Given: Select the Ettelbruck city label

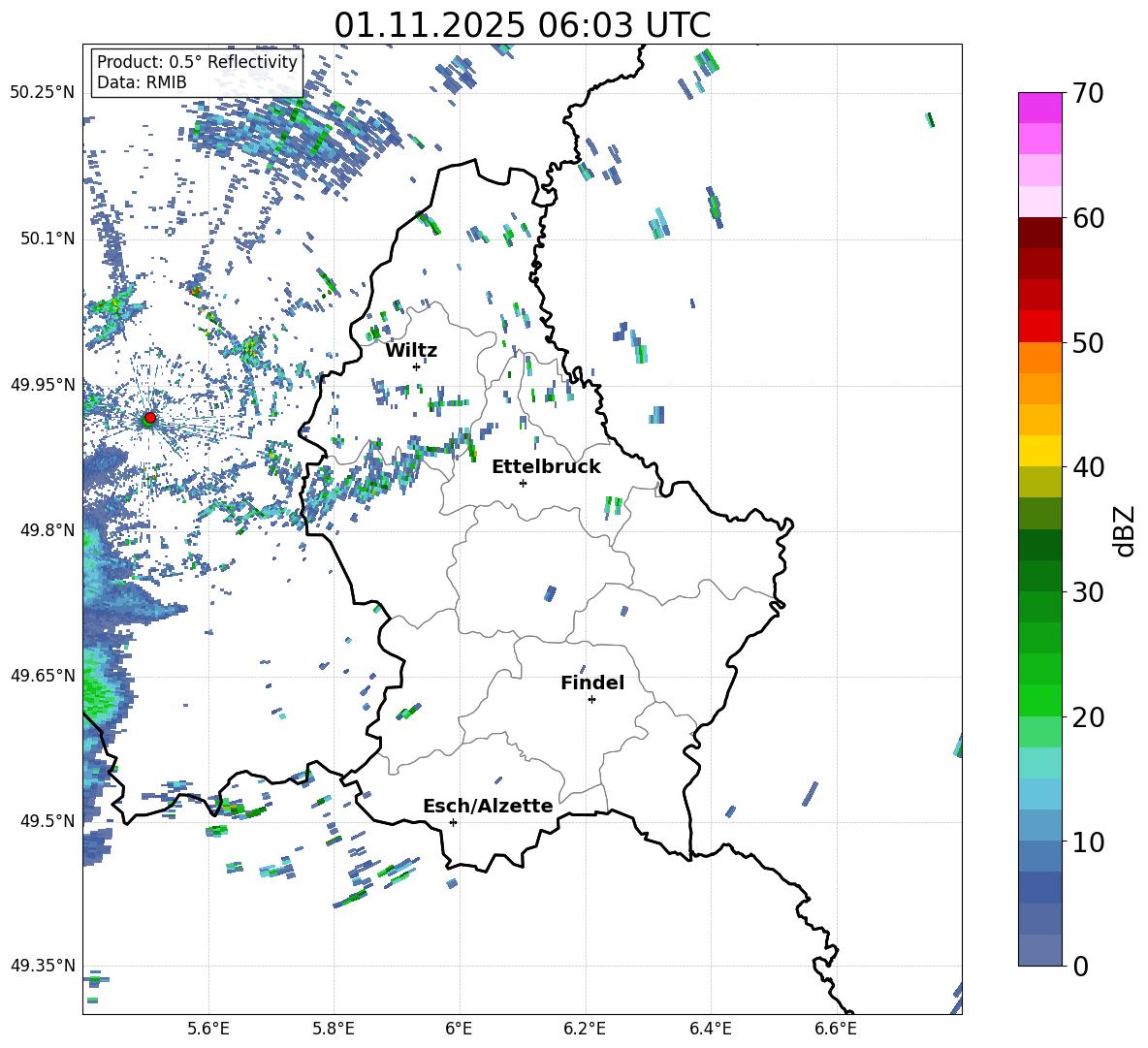Looking at the screenshot, I should pos(546,467).
